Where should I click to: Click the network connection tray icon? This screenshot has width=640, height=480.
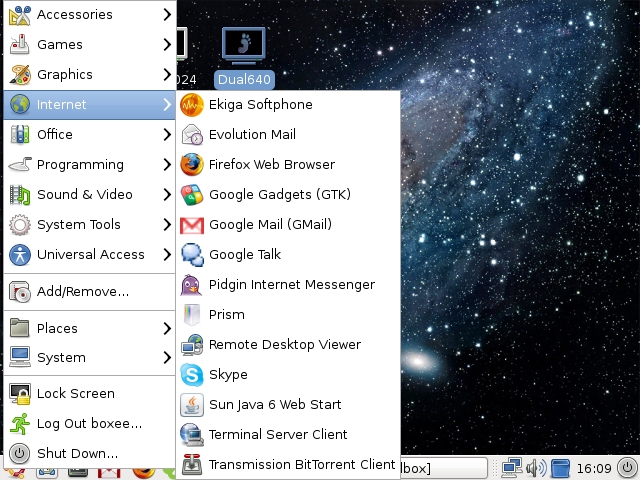(x=512, y=468)
